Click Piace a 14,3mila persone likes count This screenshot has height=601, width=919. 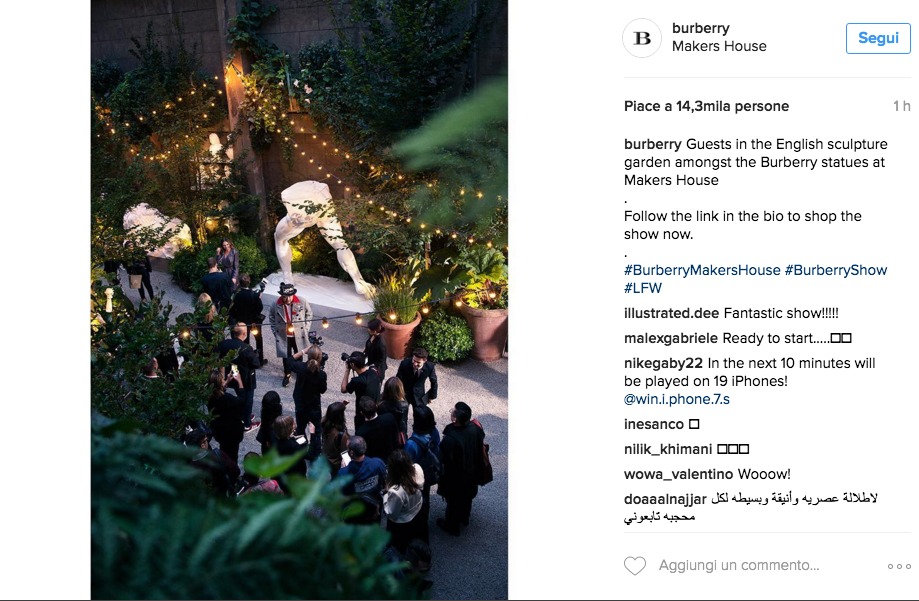pyautogui.click(x=706, y=107)
